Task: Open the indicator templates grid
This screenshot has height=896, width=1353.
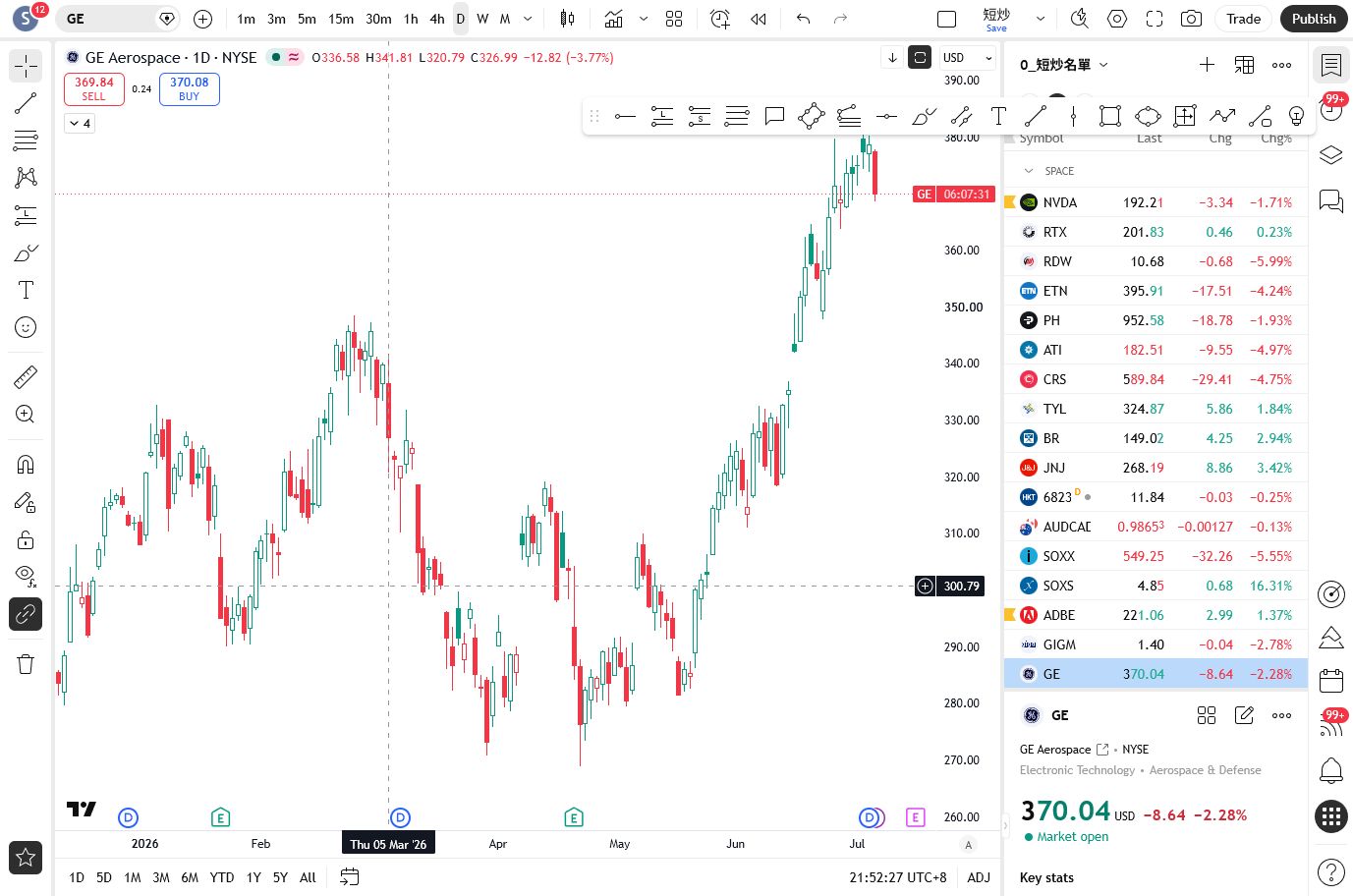Action: pyautogui.click(x=674, y=19)
